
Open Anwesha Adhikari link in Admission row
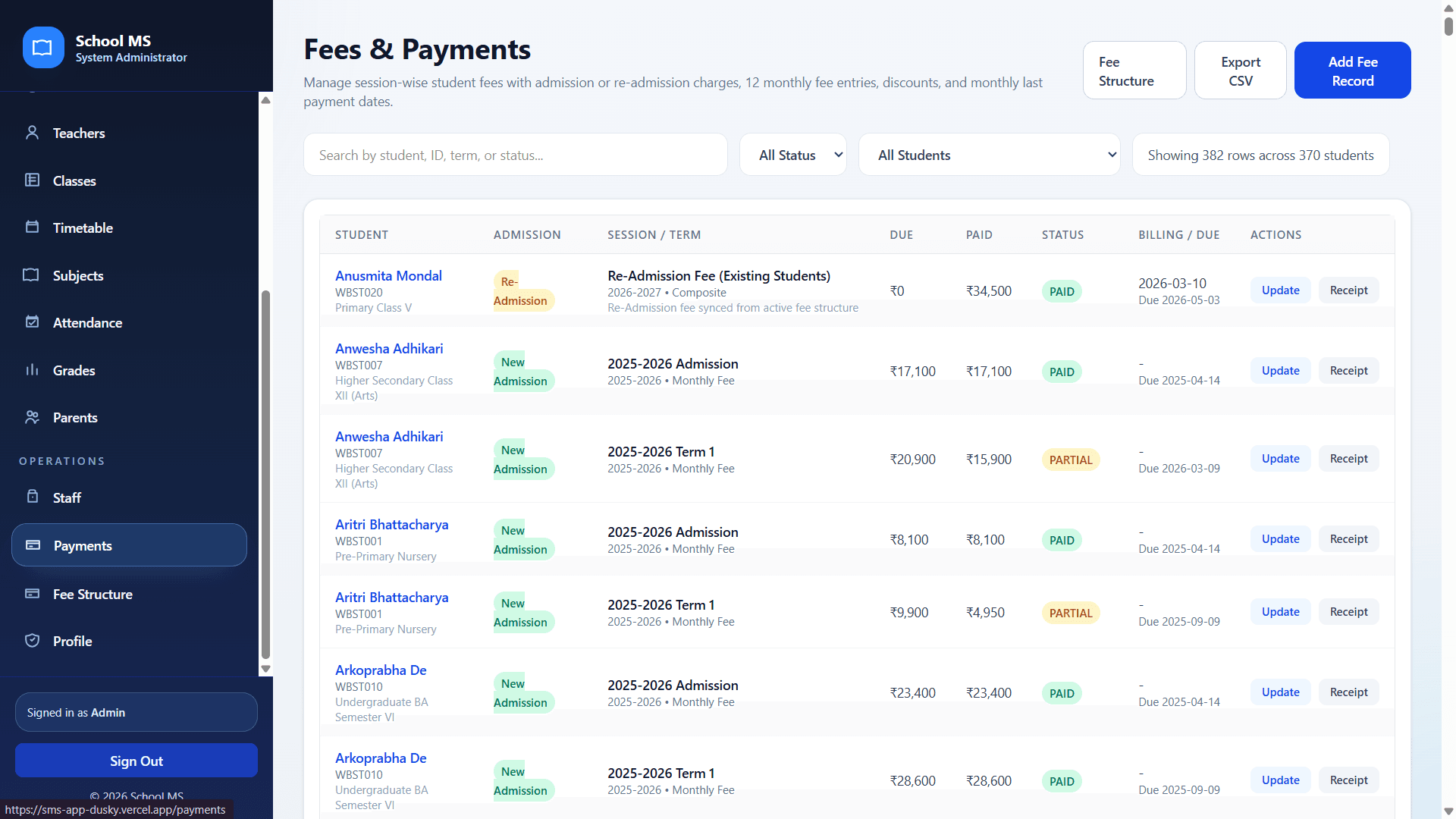click(x=389, y=348)
